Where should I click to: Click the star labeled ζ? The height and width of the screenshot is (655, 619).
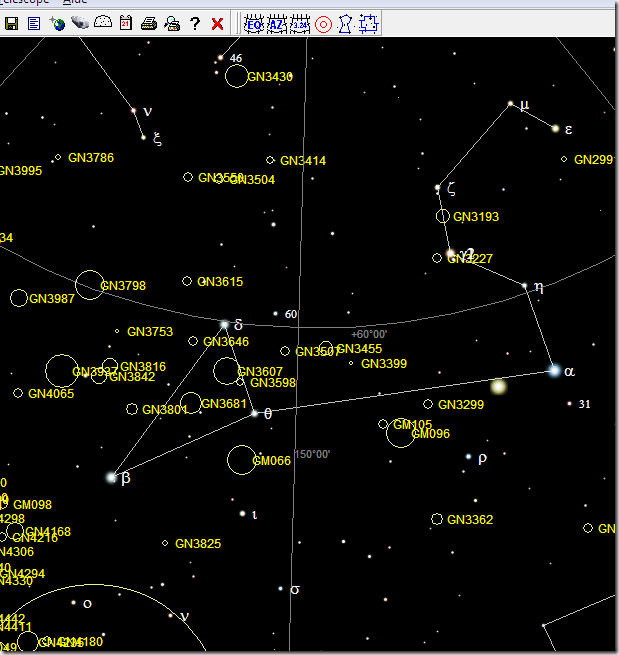437,188
